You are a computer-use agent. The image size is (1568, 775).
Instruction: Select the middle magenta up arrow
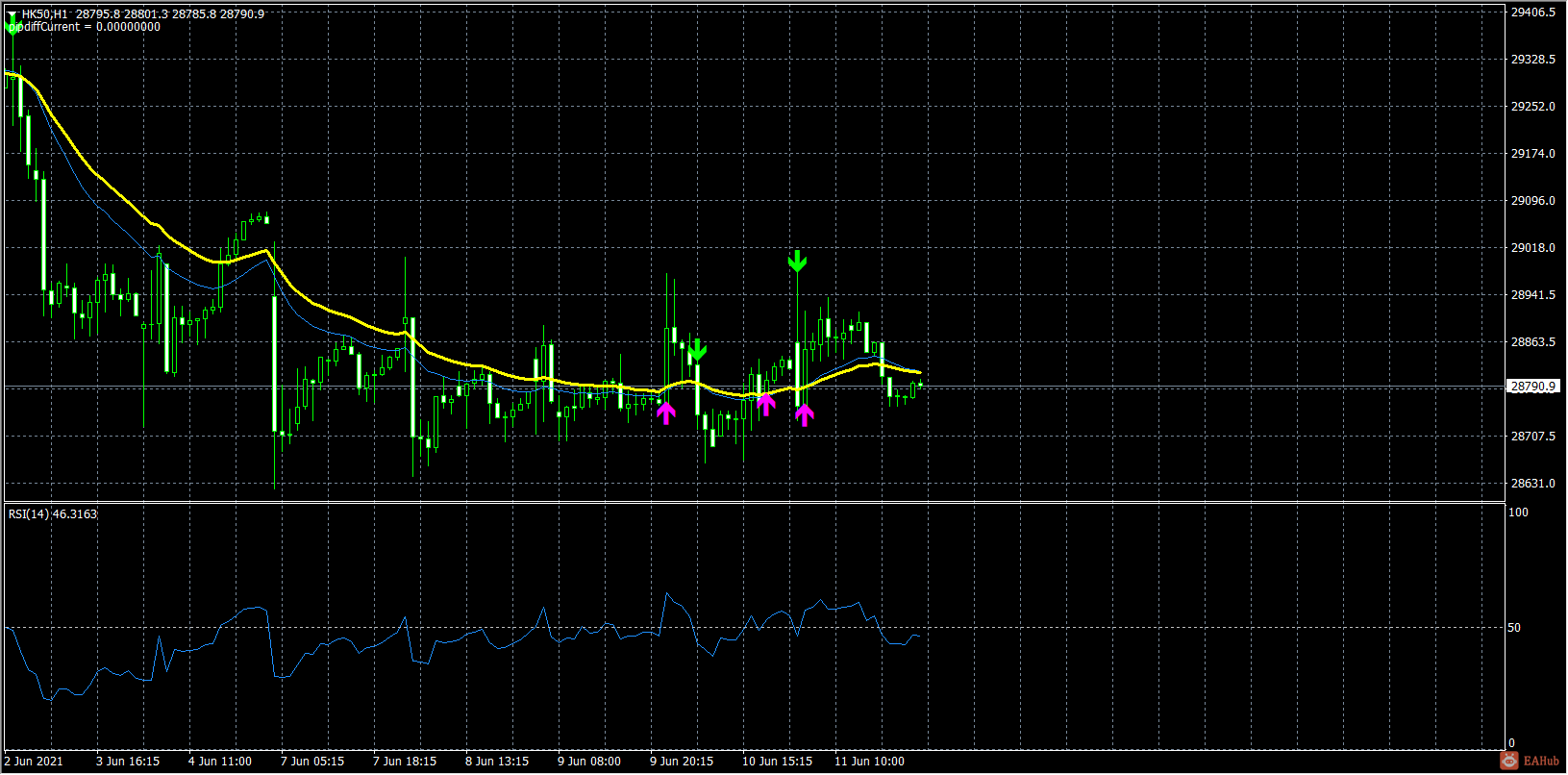pyautogui.click(x=765, y=405)
